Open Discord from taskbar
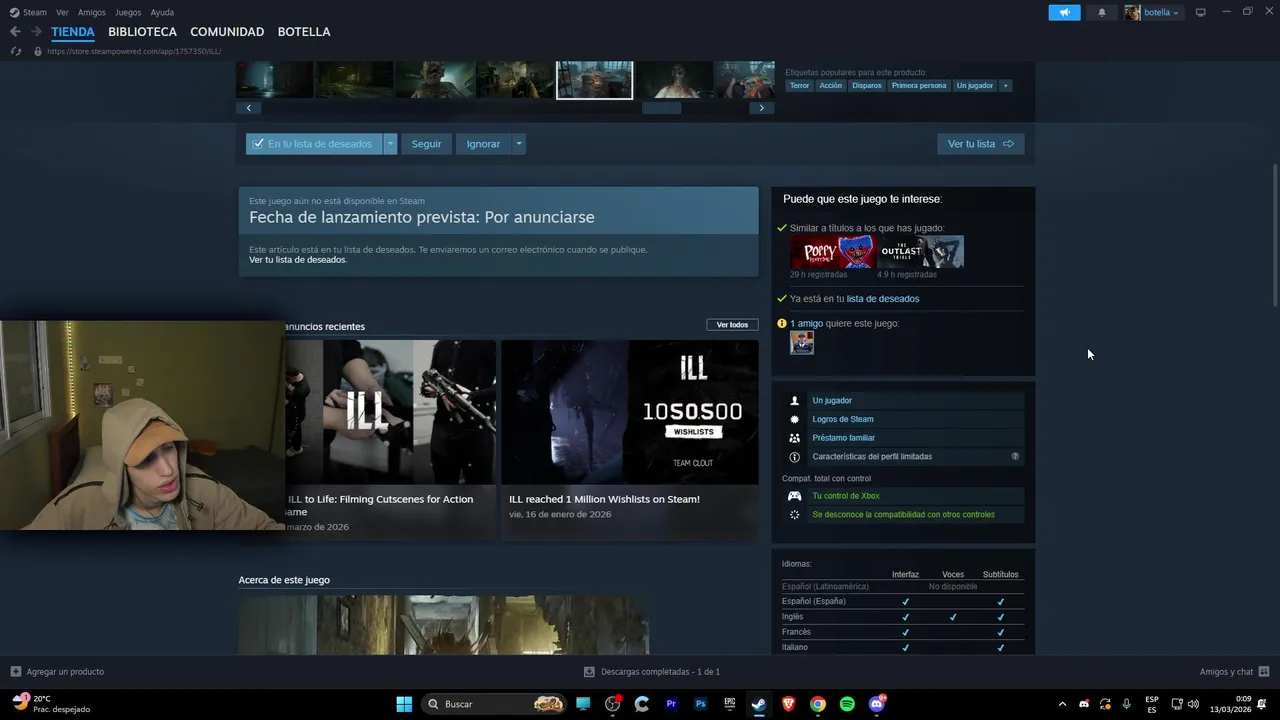The image size is (1280, 720). [877, 704]
